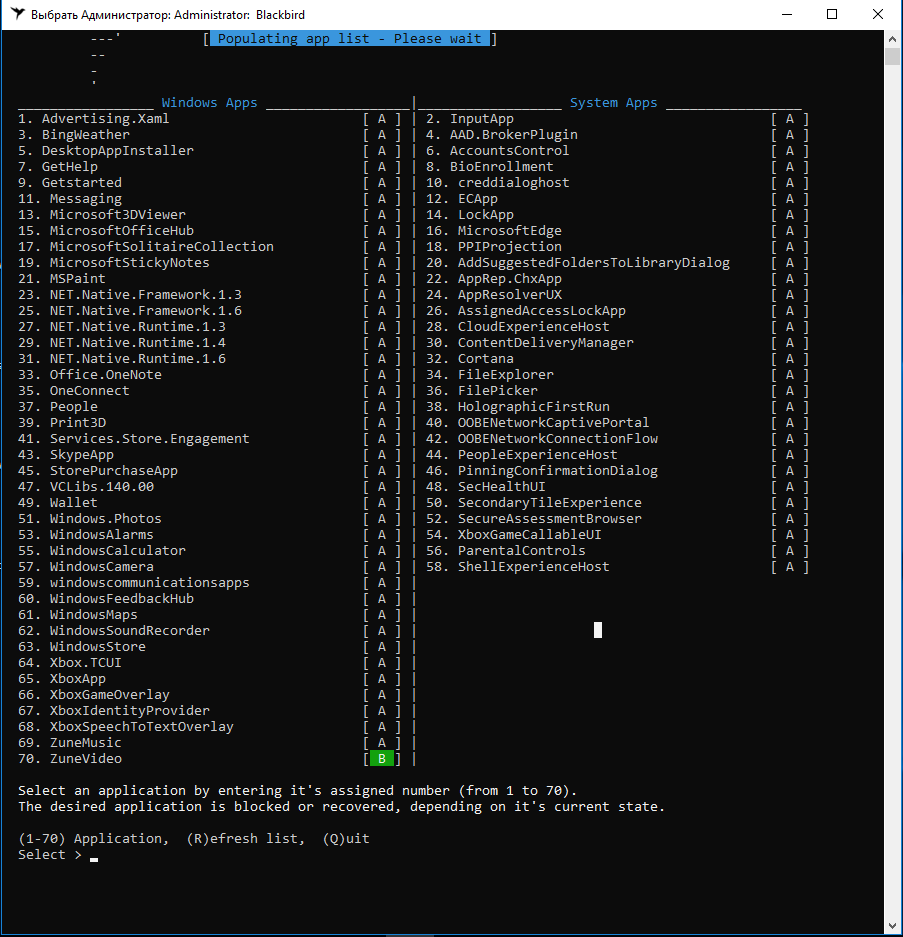Image resolution: width=903 pixels, height=937 pixels.
Task: Select the '15. MicrosoftOfficeHub' row
Action: (209, 231)
